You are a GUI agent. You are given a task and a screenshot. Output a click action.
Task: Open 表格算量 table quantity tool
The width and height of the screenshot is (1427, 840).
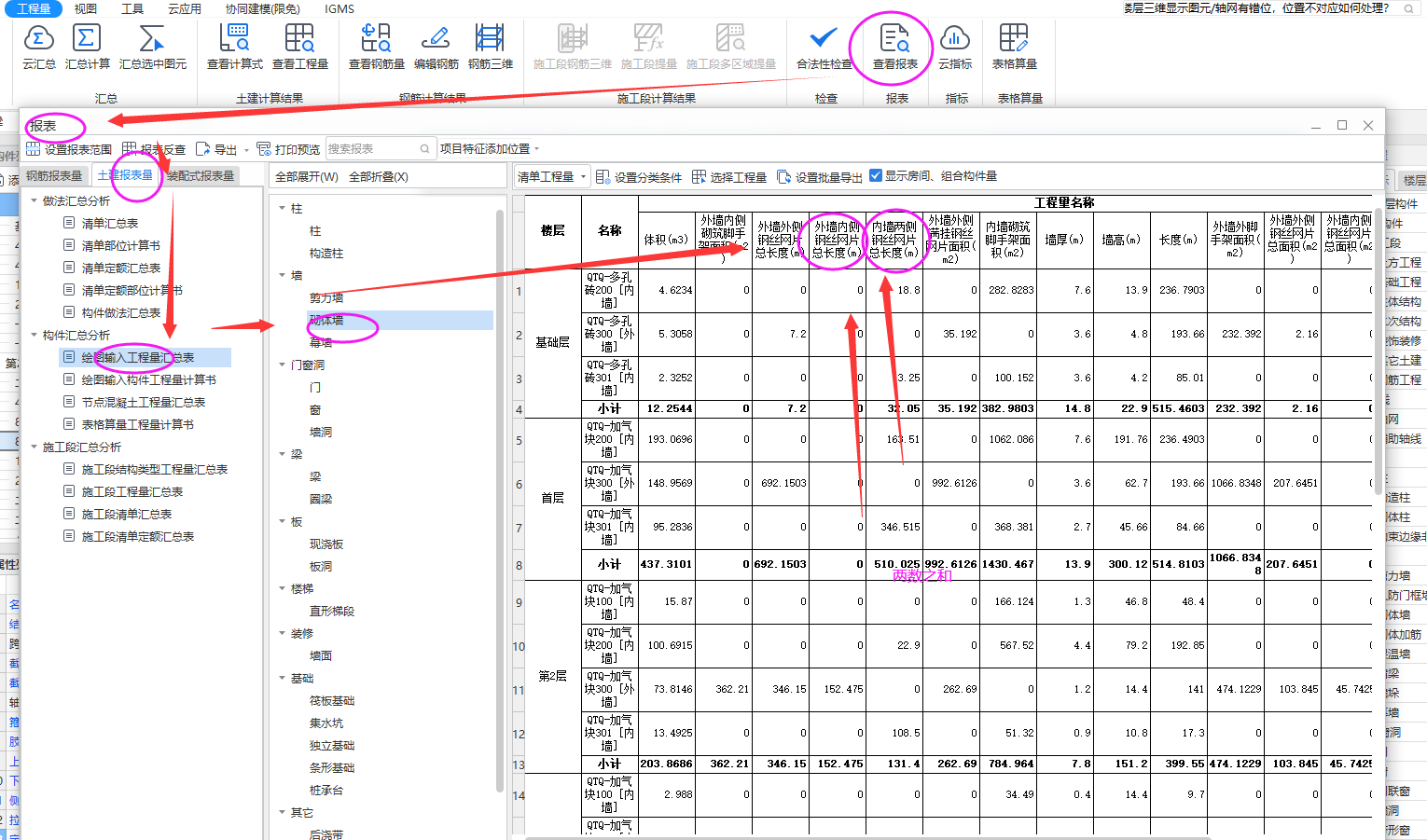point(1015,47)
